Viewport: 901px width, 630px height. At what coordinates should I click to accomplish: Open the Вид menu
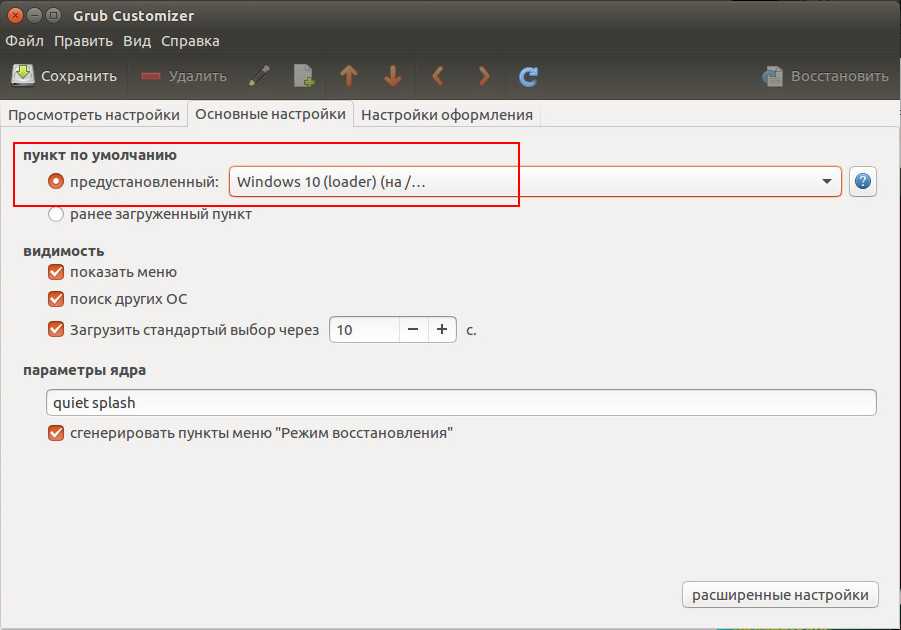click(137, 41)
